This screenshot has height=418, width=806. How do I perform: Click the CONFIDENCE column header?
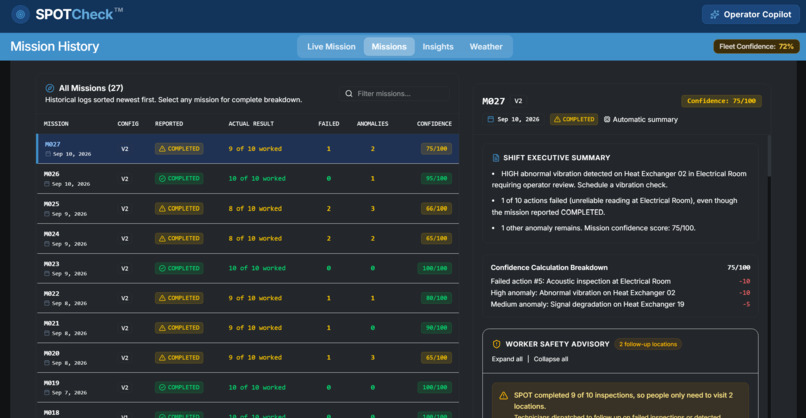(x=434, y=124)
